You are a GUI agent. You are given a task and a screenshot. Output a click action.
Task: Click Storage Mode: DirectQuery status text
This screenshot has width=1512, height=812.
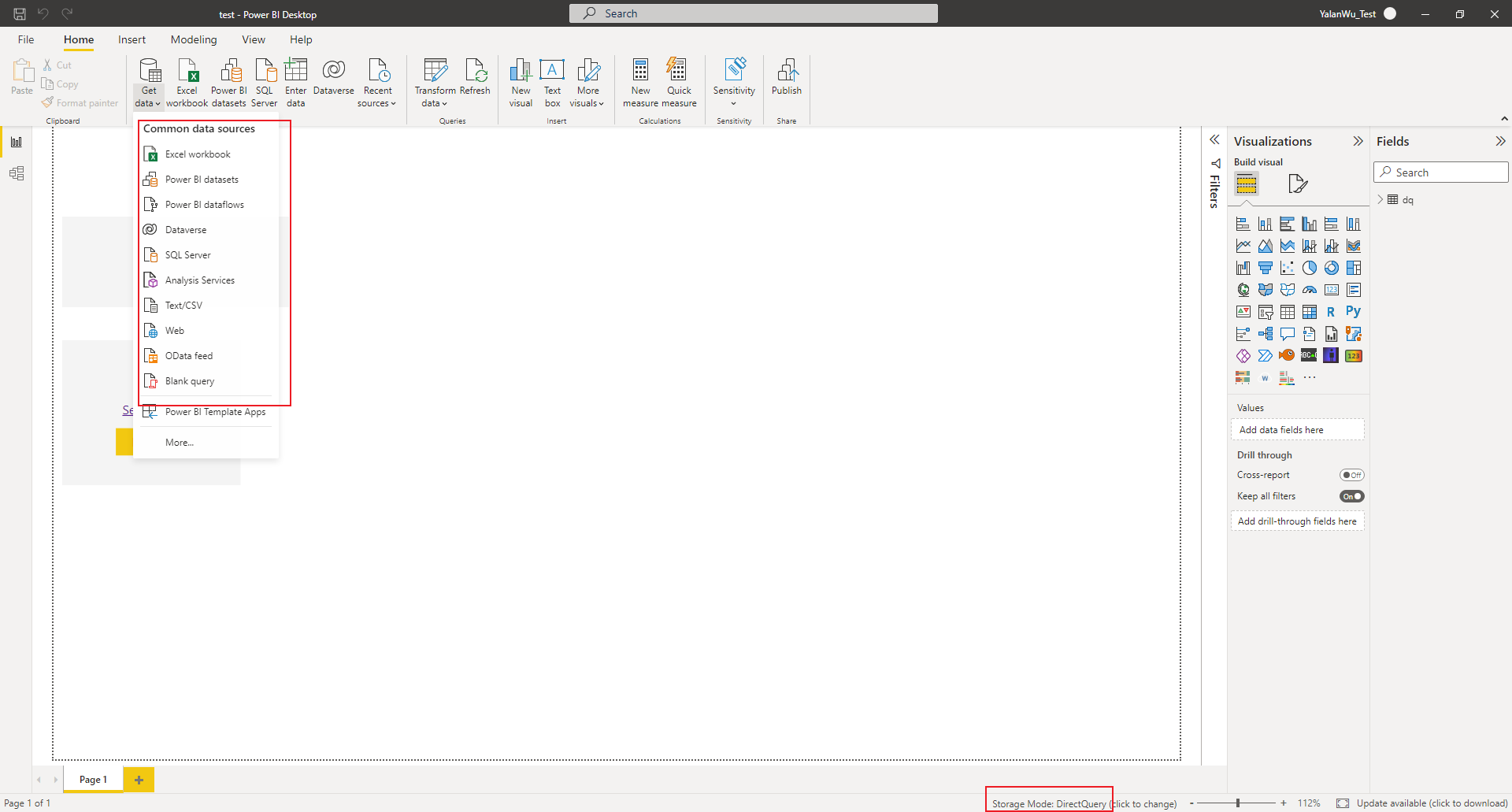click(1049, 803)
